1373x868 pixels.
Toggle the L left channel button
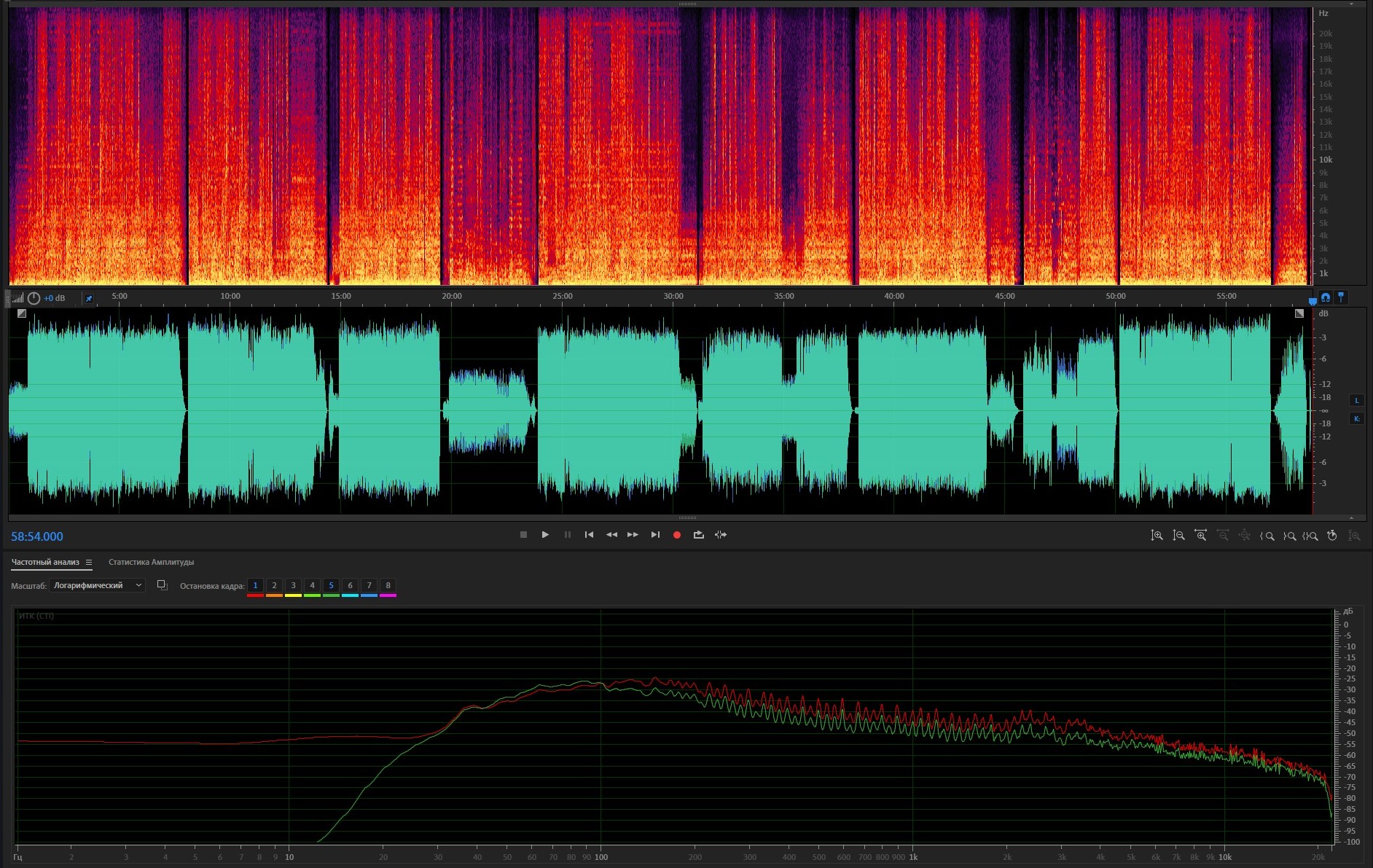(x=1356, y=400)
